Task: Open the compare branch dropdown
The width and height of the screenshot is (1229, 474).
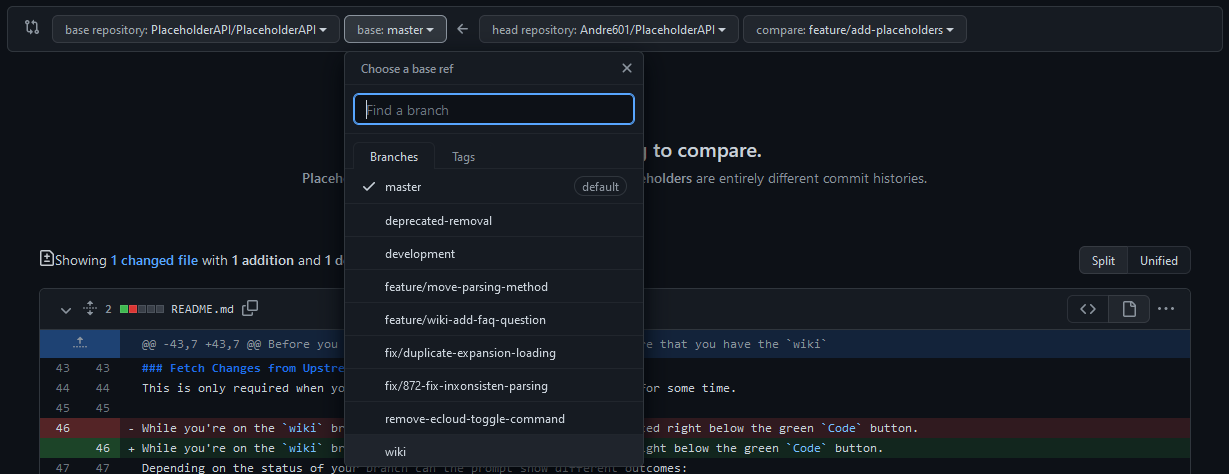Action: (854, 30)
